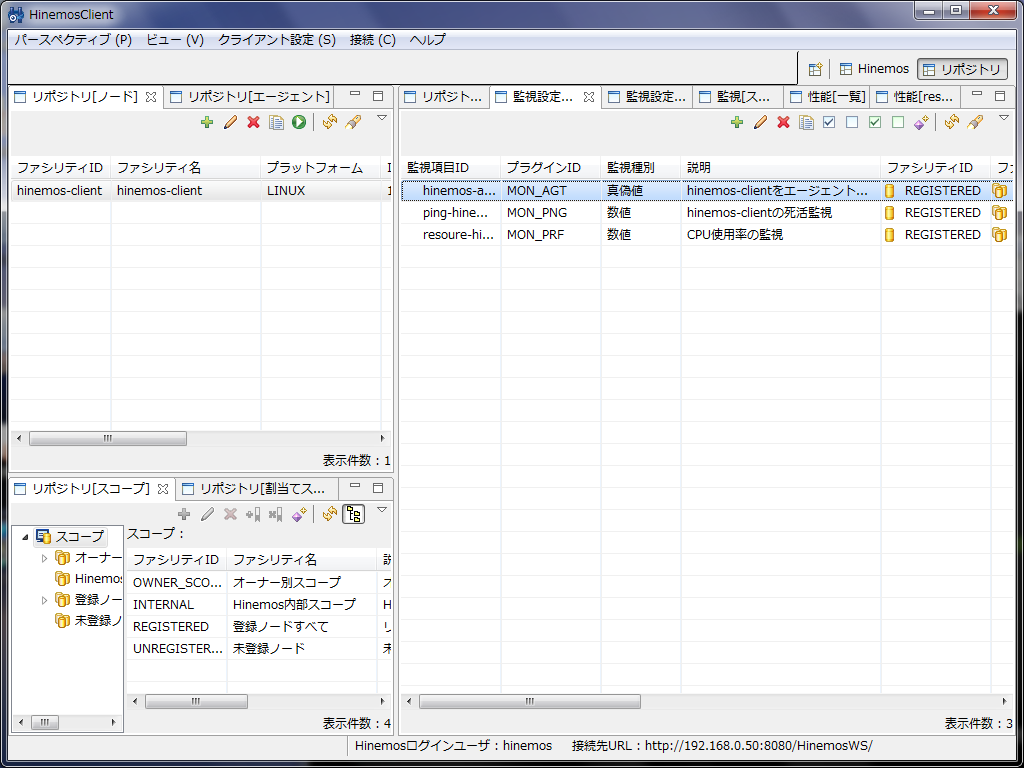Image resolution: width=1024 pixels, height=768 pixels.
Task: Select the Hinemos item in the scope tree
Action: (x=89, y=579)
